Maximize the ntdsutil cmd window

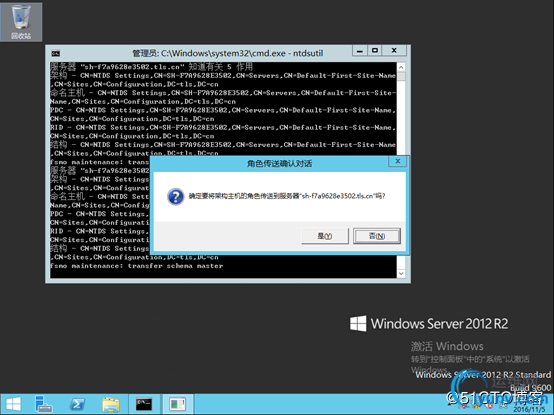pos(375,51)
